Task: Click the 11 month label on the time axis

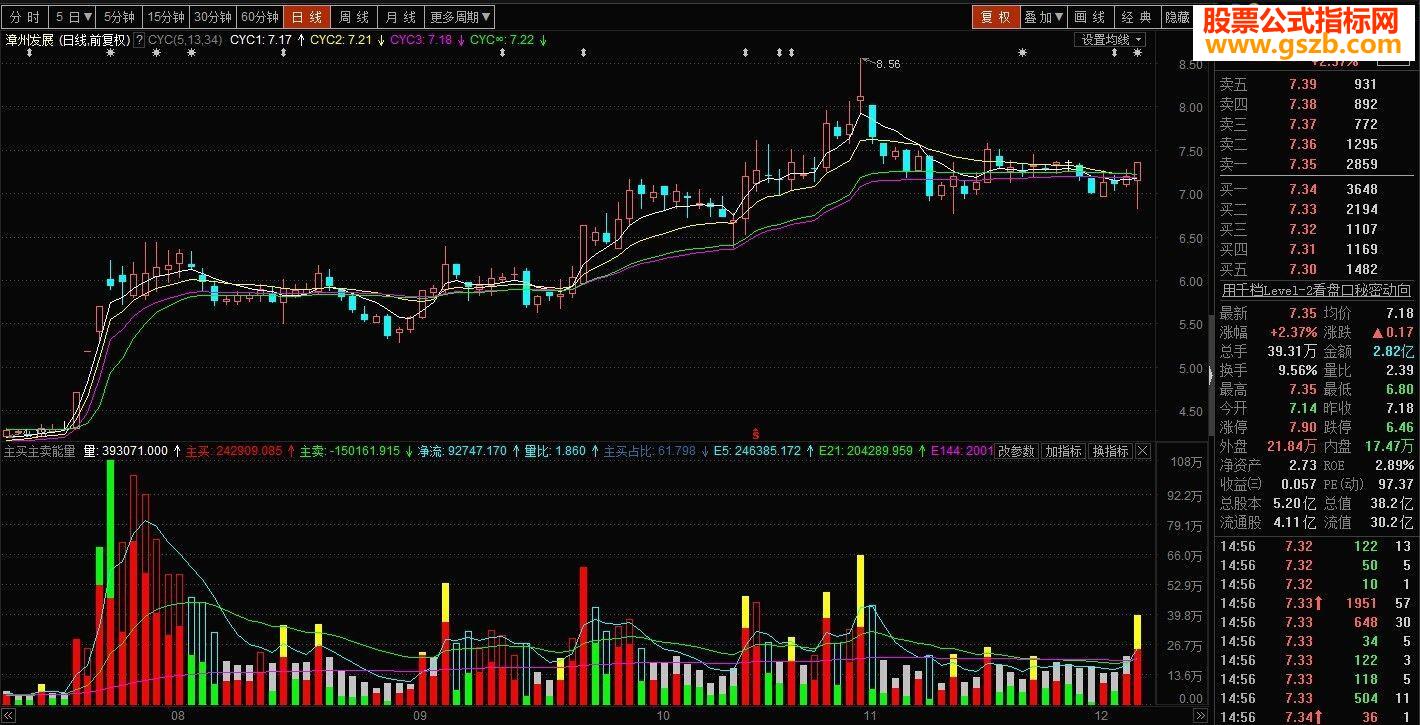Action: 870,716
